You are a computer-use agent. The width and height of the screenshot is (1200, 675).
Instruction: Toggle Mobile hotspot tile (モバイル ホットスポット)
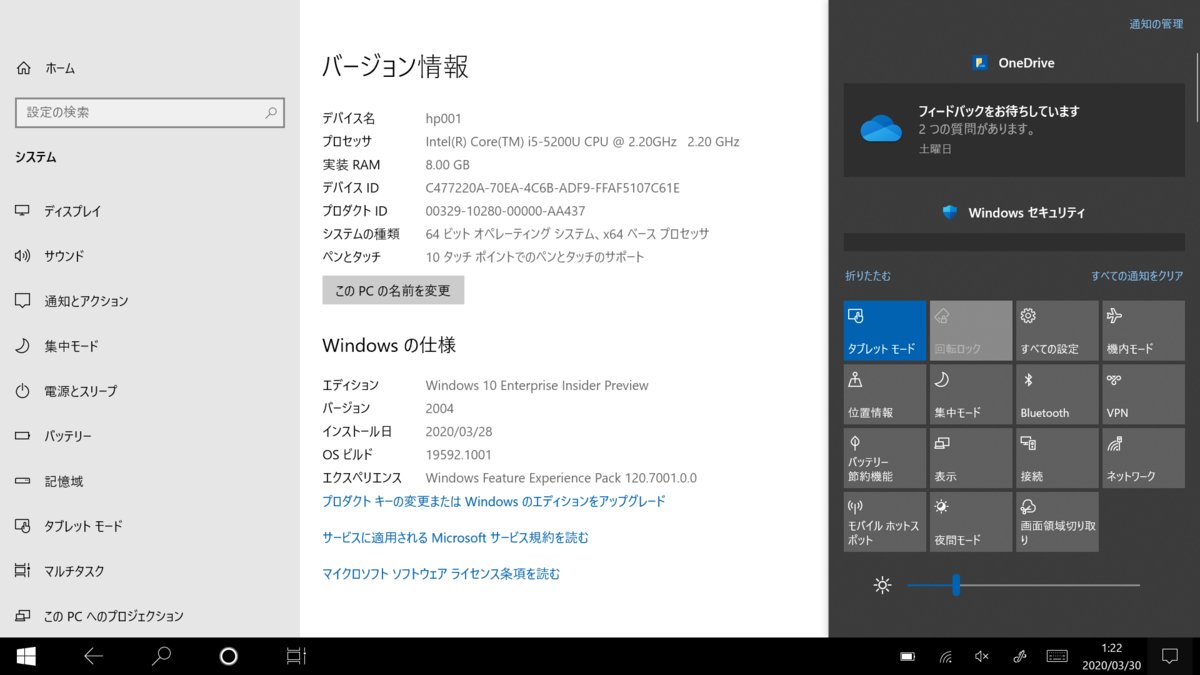coord(884,521)
